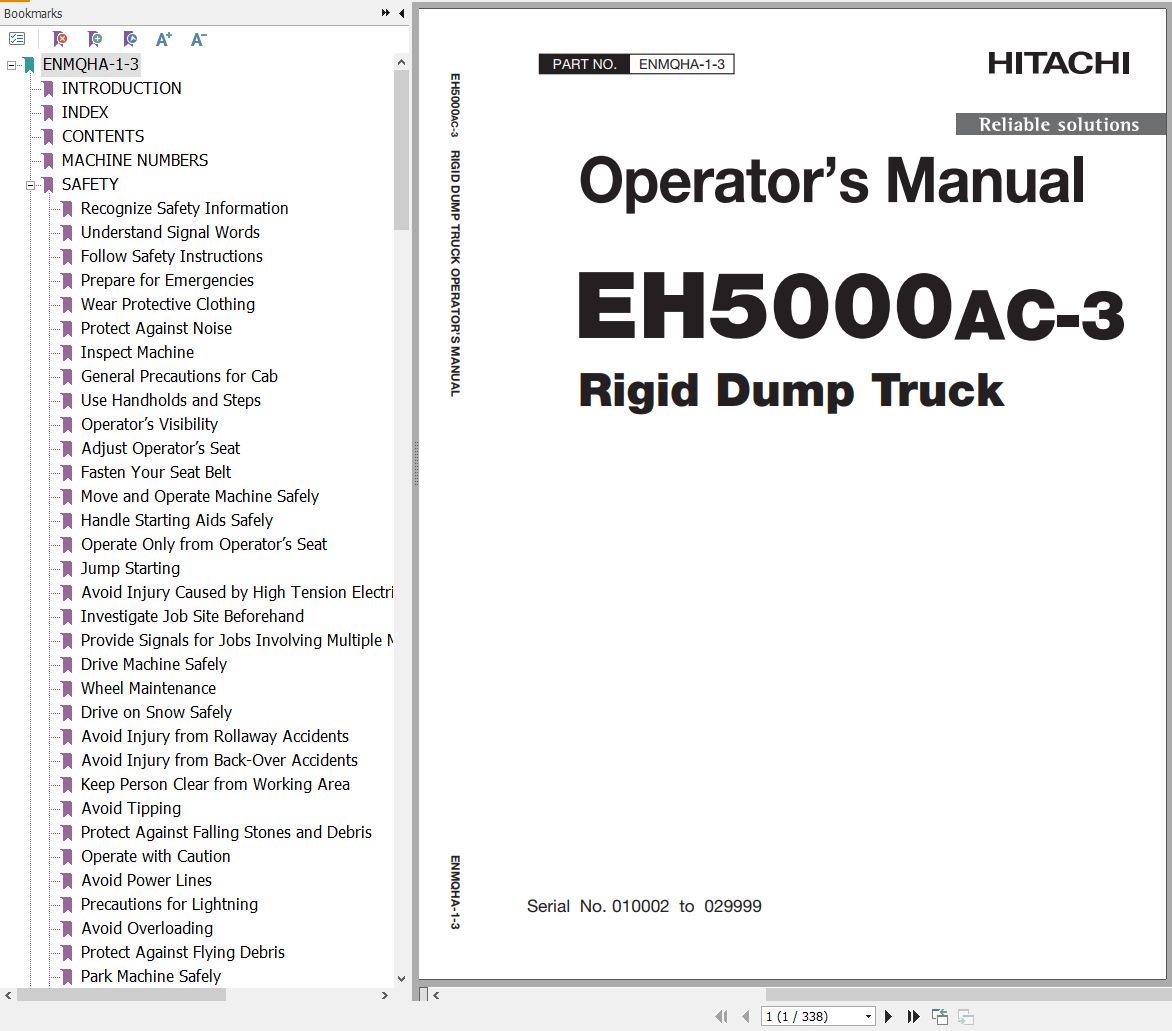
Task: Jump to the last page arrow
Action: 913,1016
